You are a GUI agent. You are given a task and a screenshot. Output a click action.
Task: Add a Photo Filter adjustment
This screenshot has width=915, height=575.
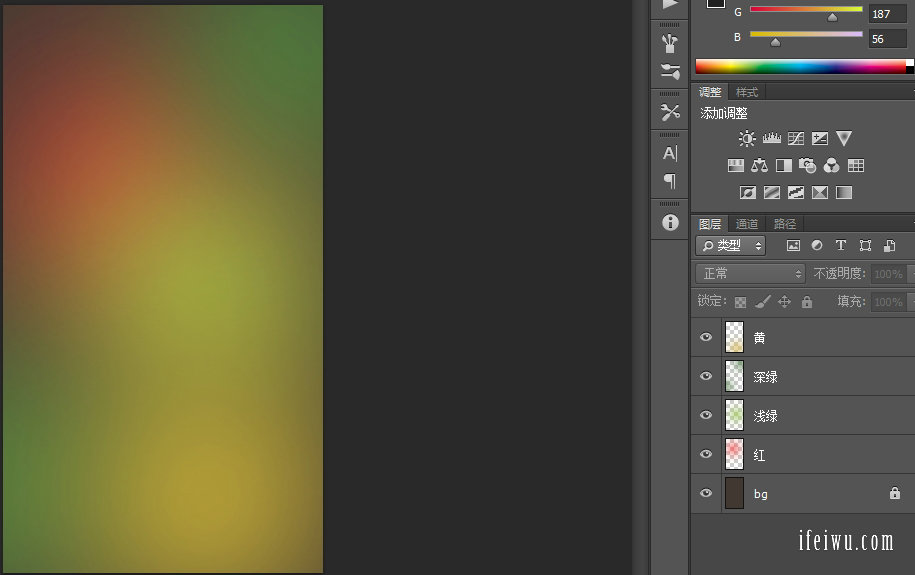pos(808,166)
